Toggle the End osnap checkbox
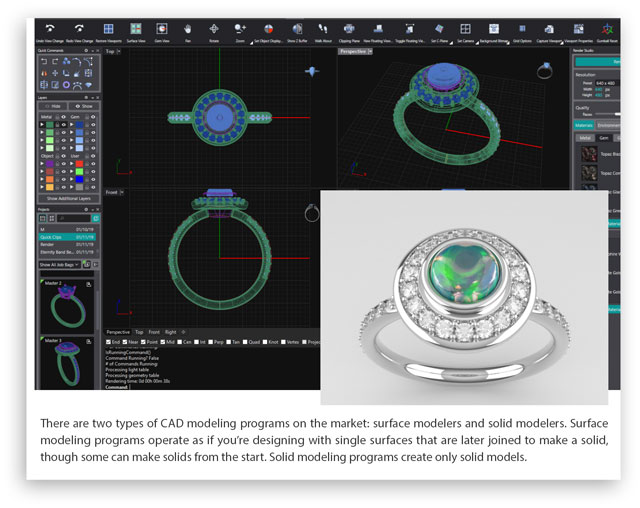The image size is (640, 508). (108, 342)
